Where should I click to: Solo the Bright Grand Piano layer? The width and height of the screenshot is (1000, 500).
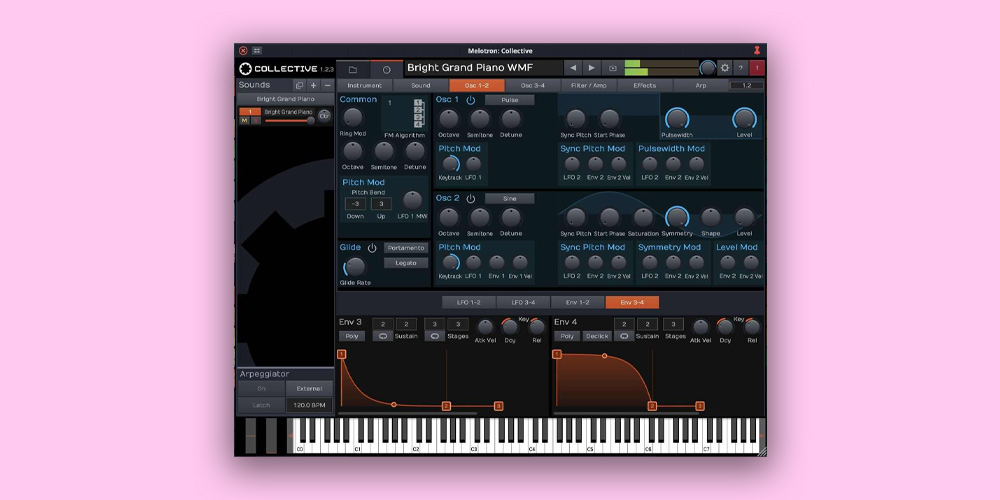pos(256,121)
